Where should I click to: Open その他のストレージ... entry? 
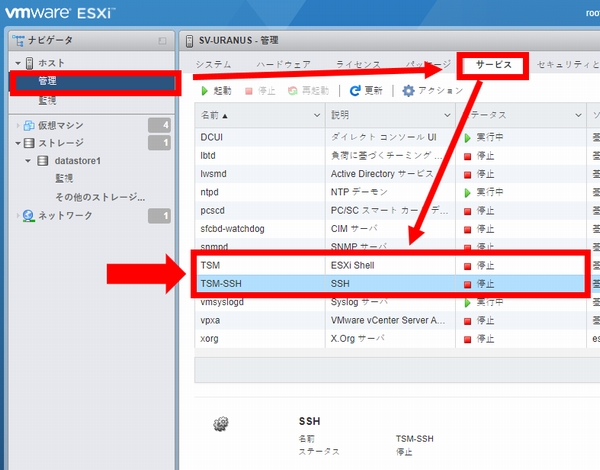tap(100, 197)
